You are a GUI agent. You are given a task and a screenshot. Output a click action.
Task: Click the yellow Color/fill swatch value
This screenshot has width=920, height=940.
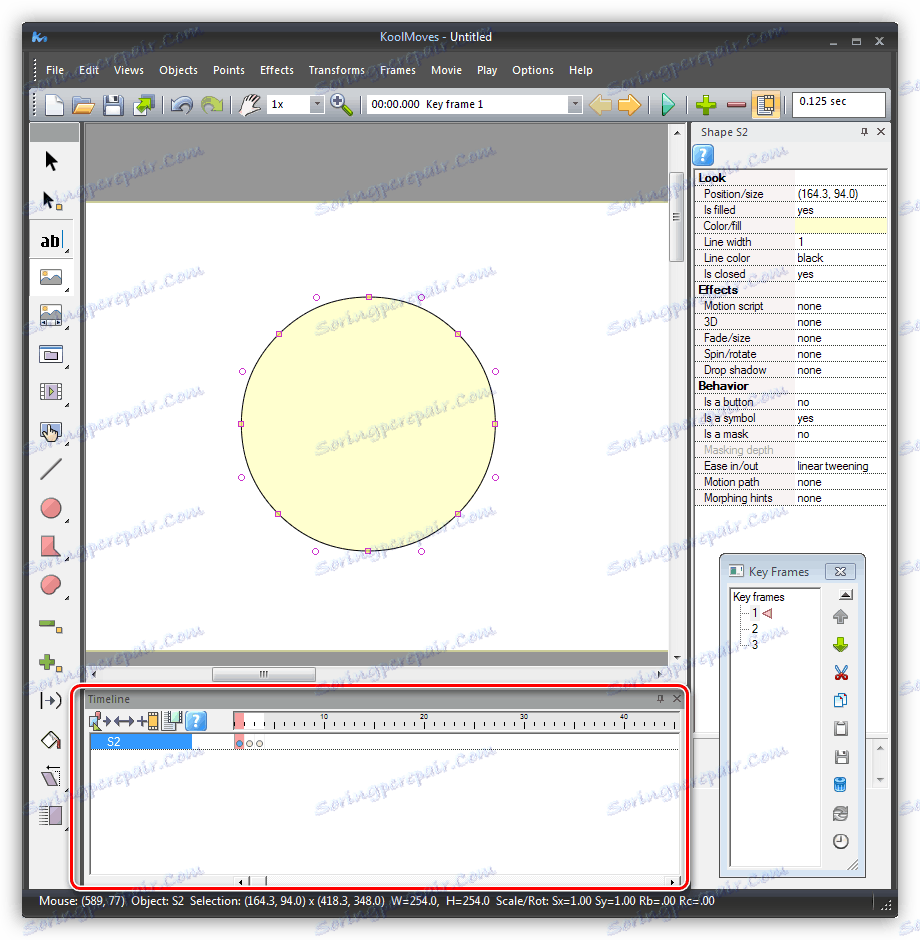coord(840,226)
